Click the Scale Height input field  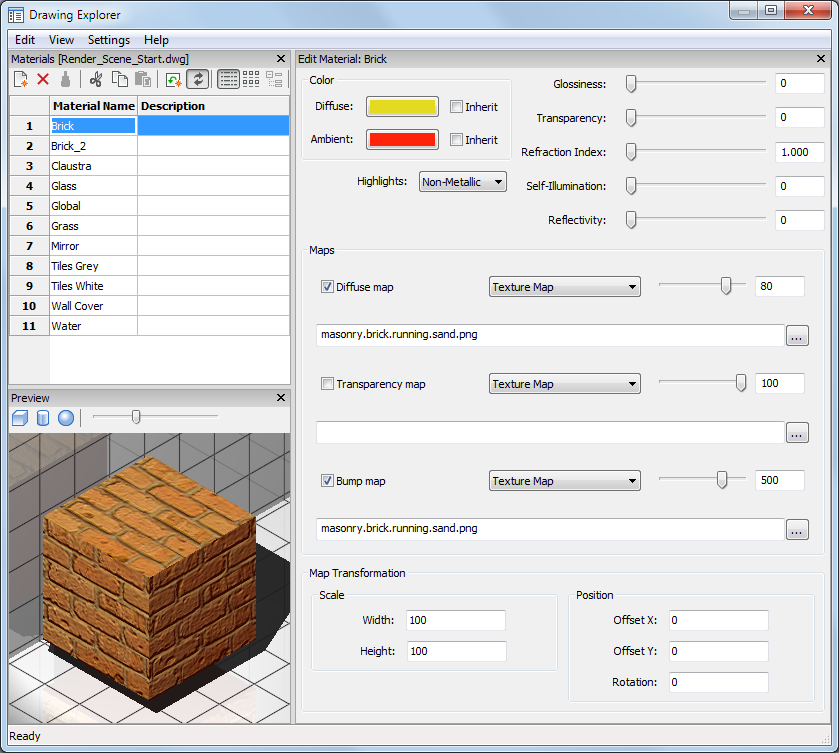point(456,651)
